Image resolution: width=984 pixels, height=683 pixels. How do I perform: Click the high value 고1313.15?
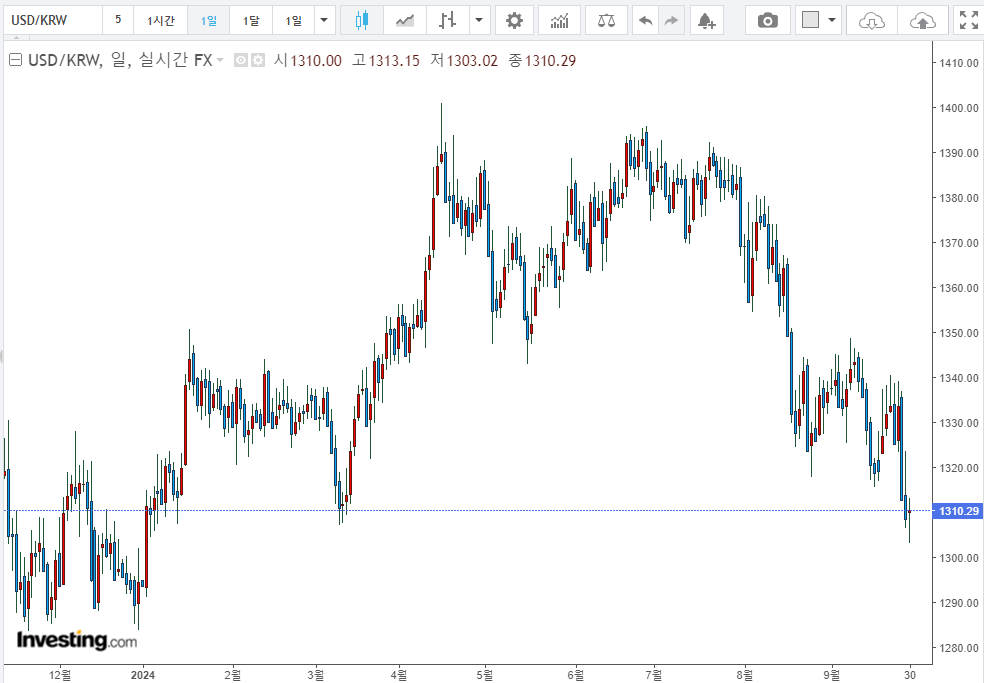[385, 60]
